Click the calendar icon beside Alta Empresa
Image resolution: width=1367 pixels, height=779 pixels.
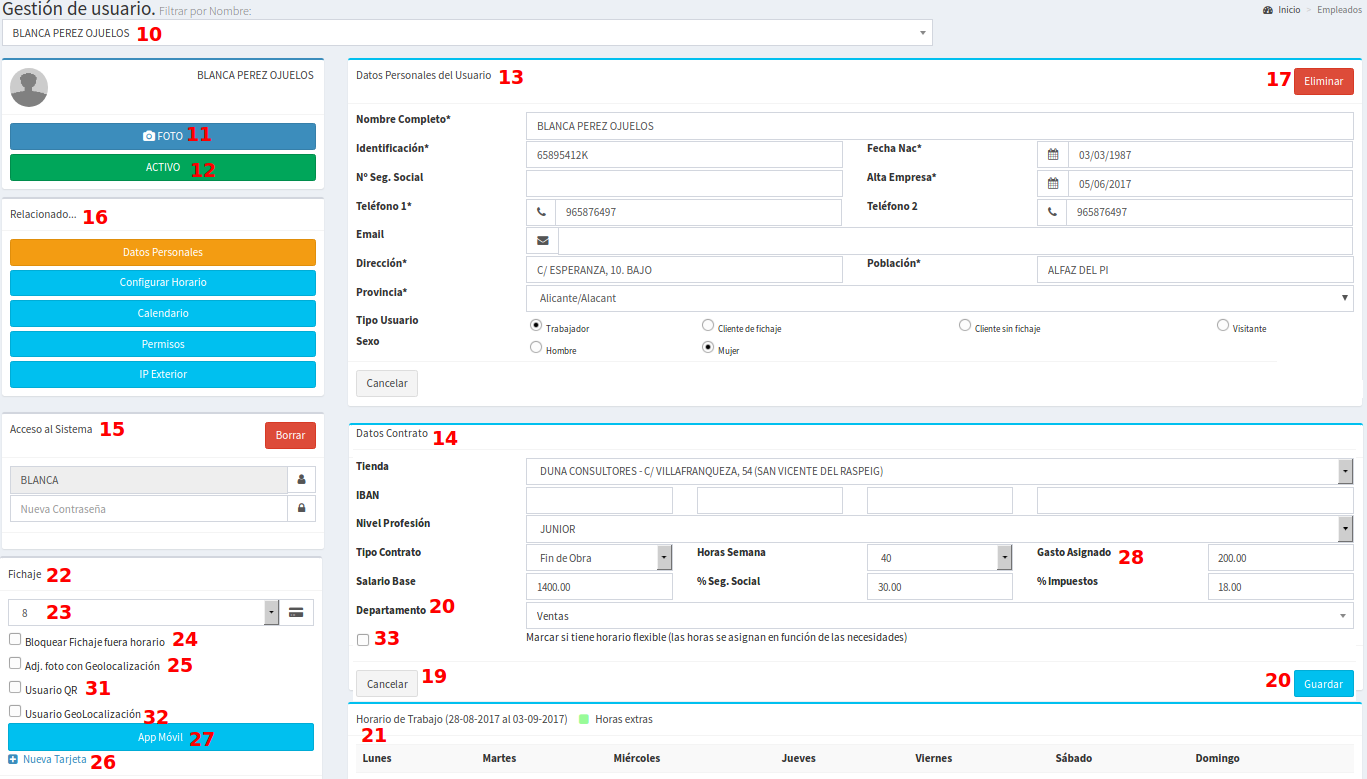(x=1053, y=184)
